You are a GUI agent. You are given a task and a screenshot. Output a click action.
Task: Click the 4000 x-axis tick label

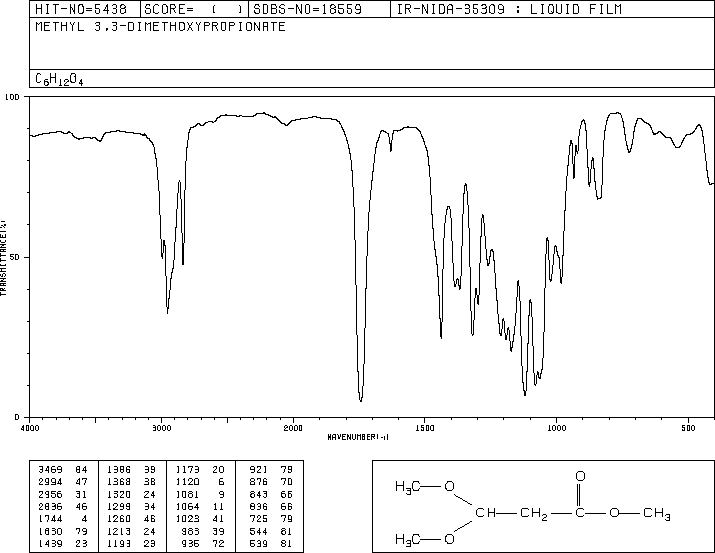(x=30, y=428)
